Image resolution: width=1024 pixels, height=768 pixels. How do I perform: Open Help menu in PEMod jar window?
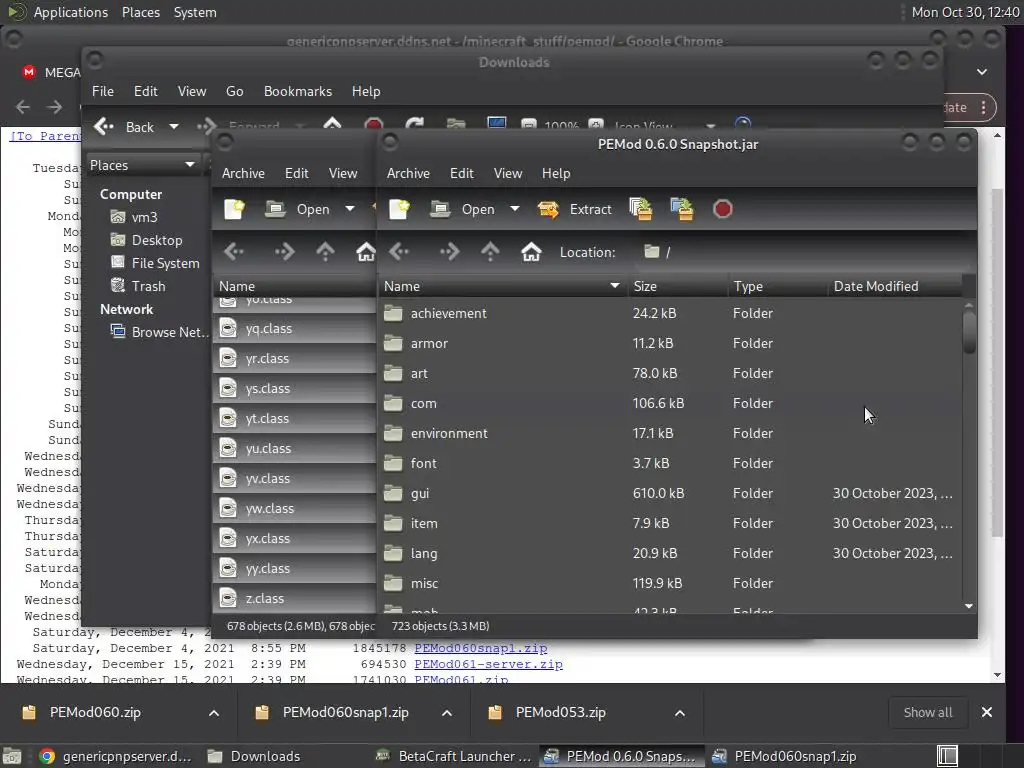[556, 173]
